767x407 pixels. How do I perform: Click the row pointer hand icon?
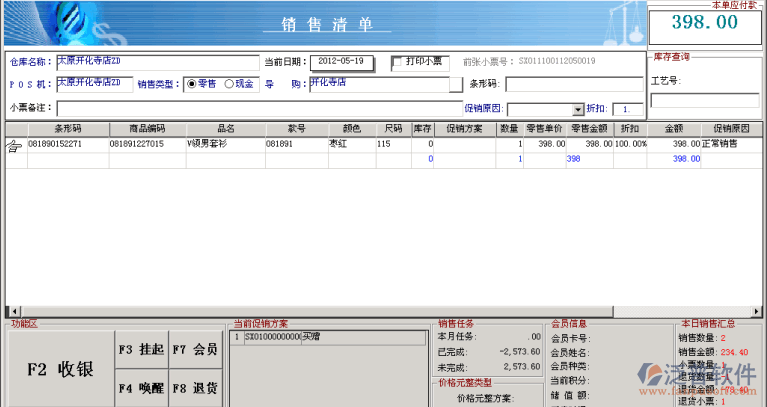(x=15, y=146)
